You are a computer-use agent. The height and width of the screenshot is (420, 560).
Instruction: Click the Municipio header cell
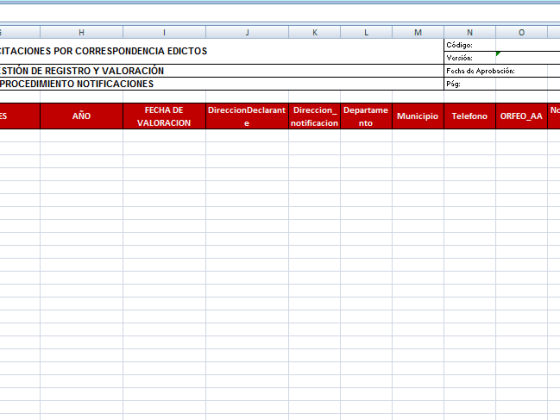tap(418, 116)
